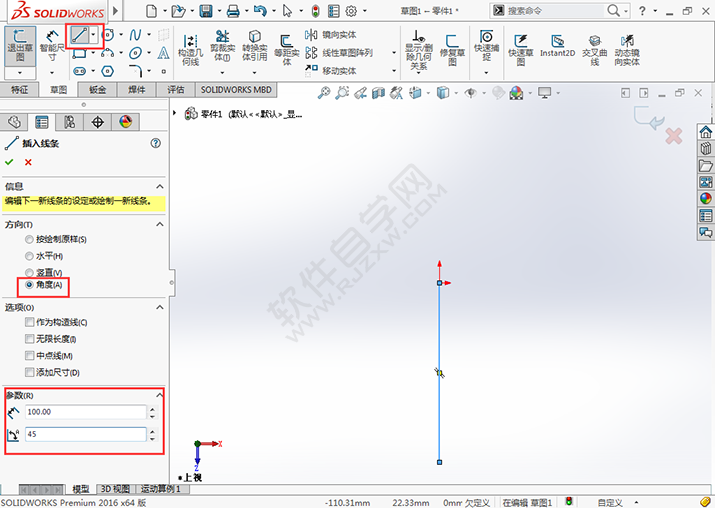Screen dimensions: 715x508
Task: Collapse the 选项(O) section
Action: (x=160, y=307)
